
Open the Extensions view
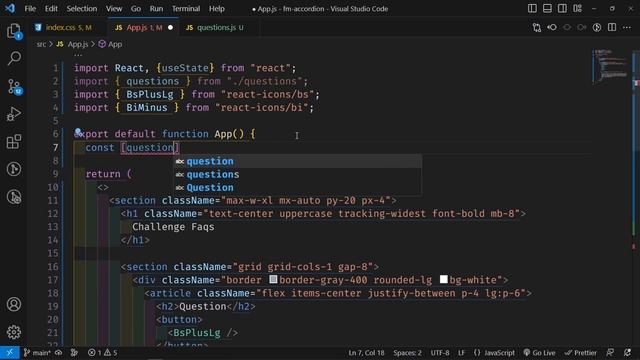(14, 142)
